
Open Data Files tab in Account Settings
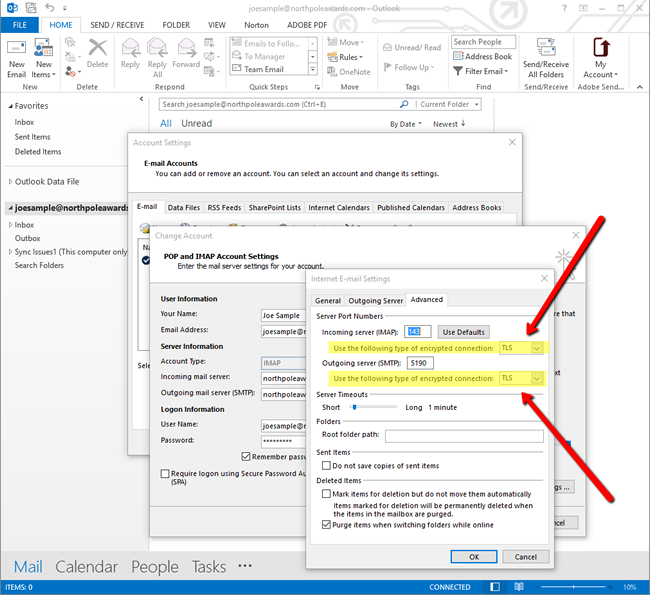tap(184, 207)
